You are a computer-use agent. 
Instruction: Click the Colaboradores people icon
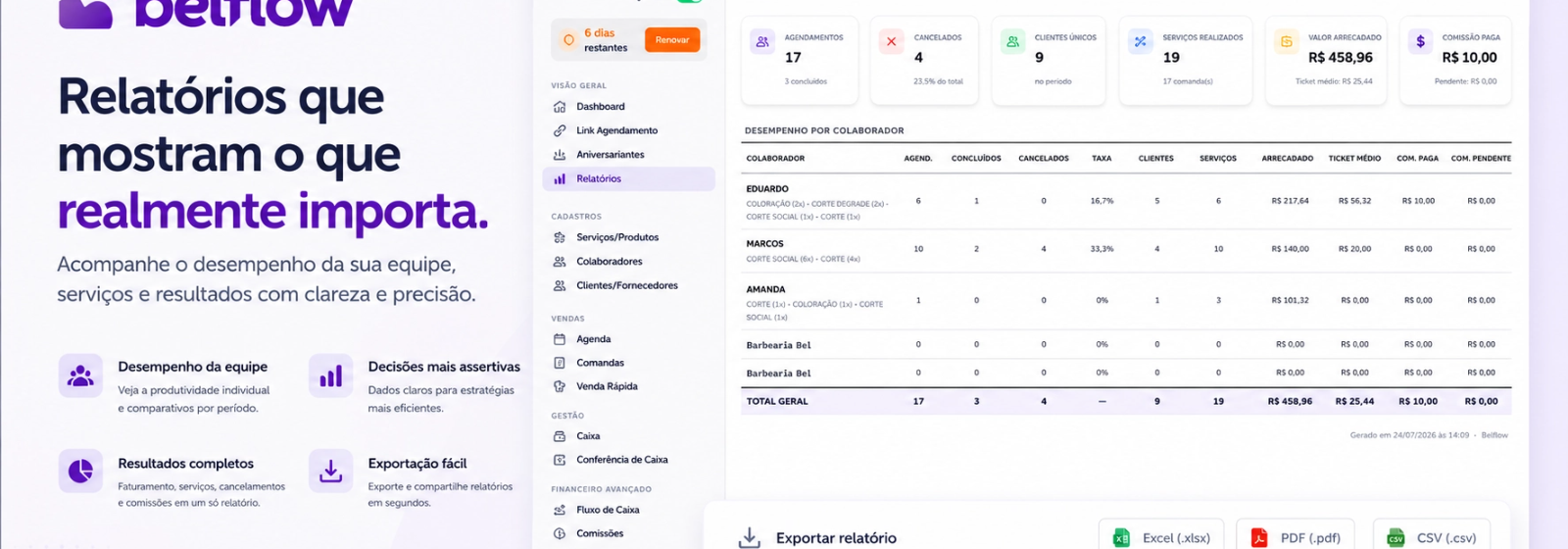coord(560,262)
